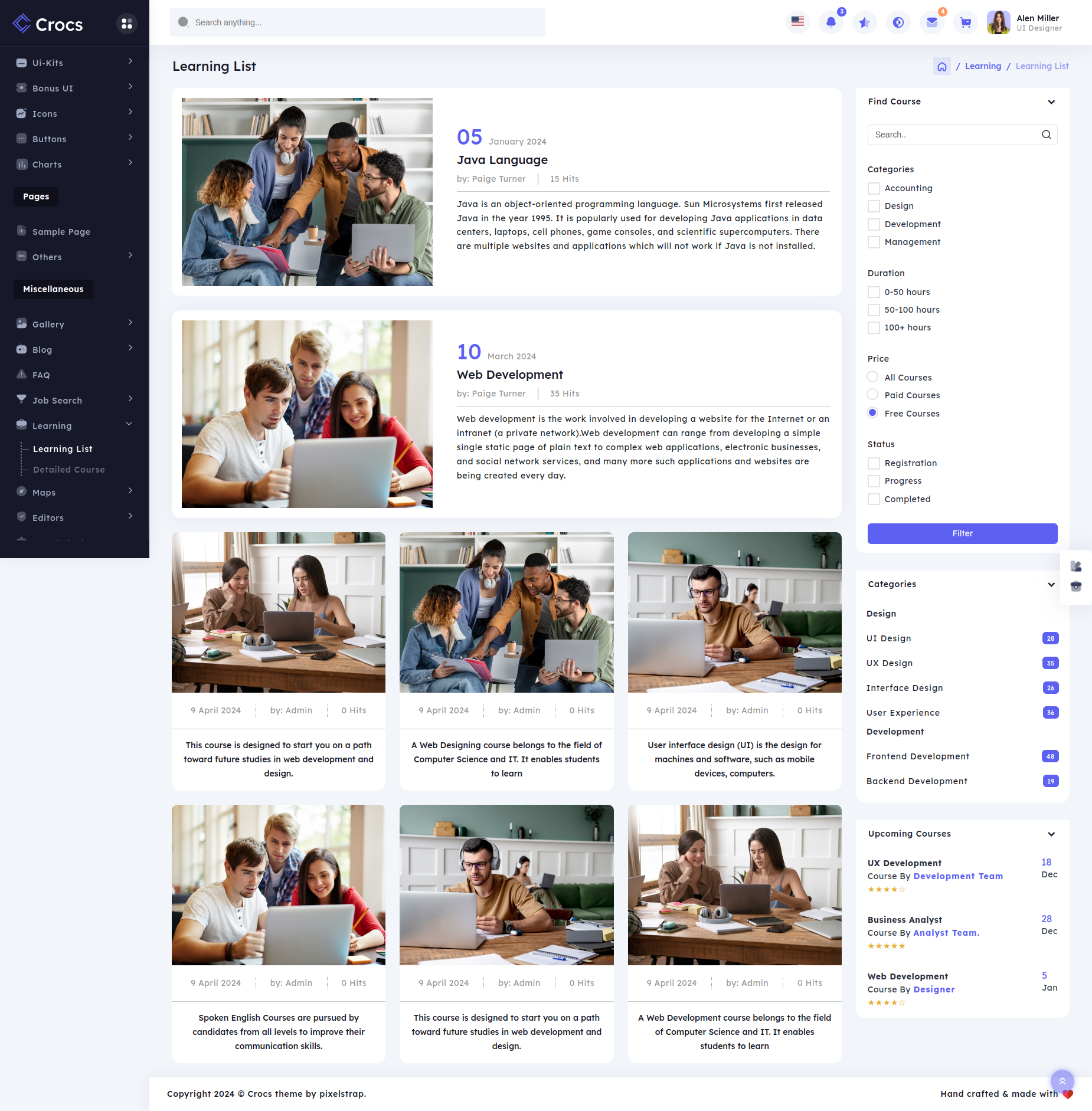1092x1111 pixels.
Task: Click the home breadcrumb icon
Action: [x=942, y=67]
